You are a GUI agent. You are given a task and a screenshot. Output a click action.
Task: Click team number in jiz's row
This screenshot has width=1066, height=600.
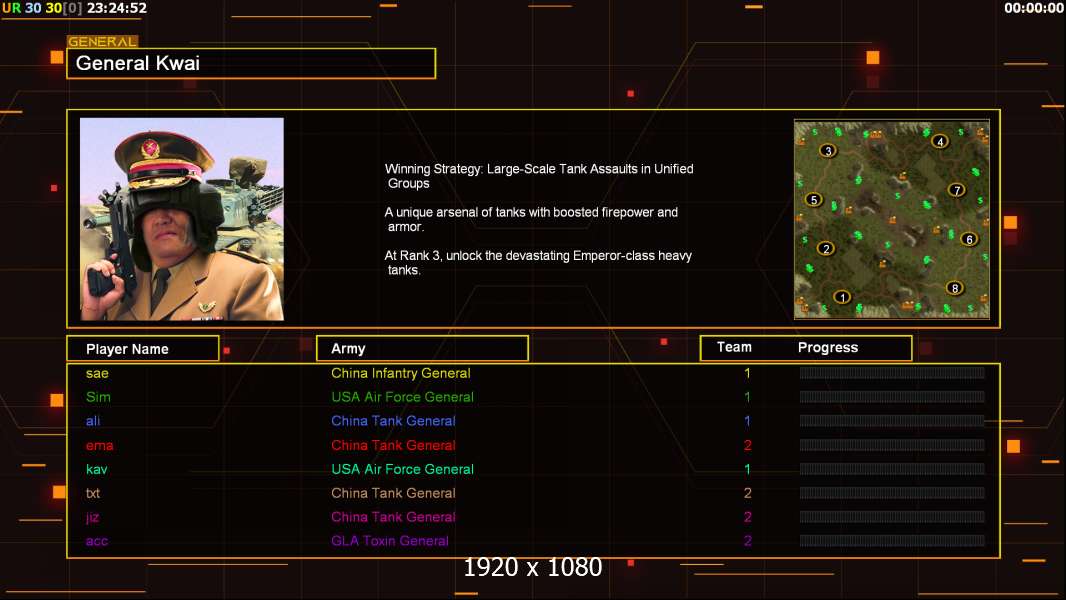point(747,517)
